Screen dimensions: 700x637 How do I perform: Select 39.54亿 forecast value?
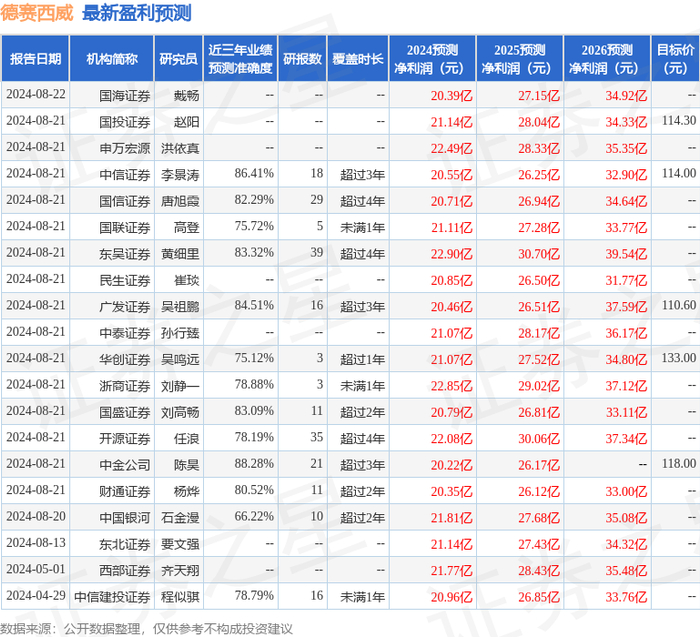tap(626, 254)
